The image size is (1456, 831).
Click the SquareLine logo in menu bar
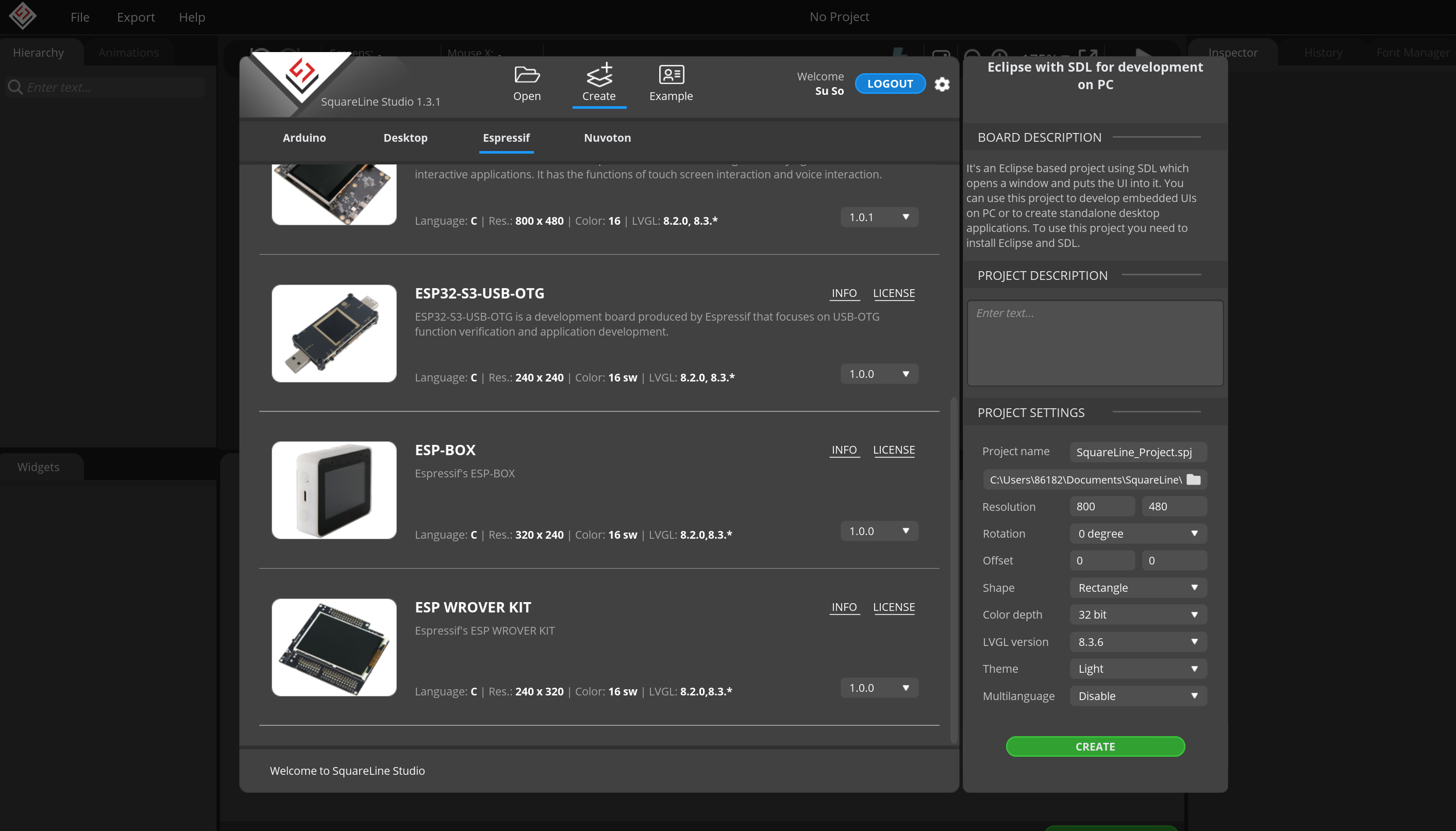(23, 16)
